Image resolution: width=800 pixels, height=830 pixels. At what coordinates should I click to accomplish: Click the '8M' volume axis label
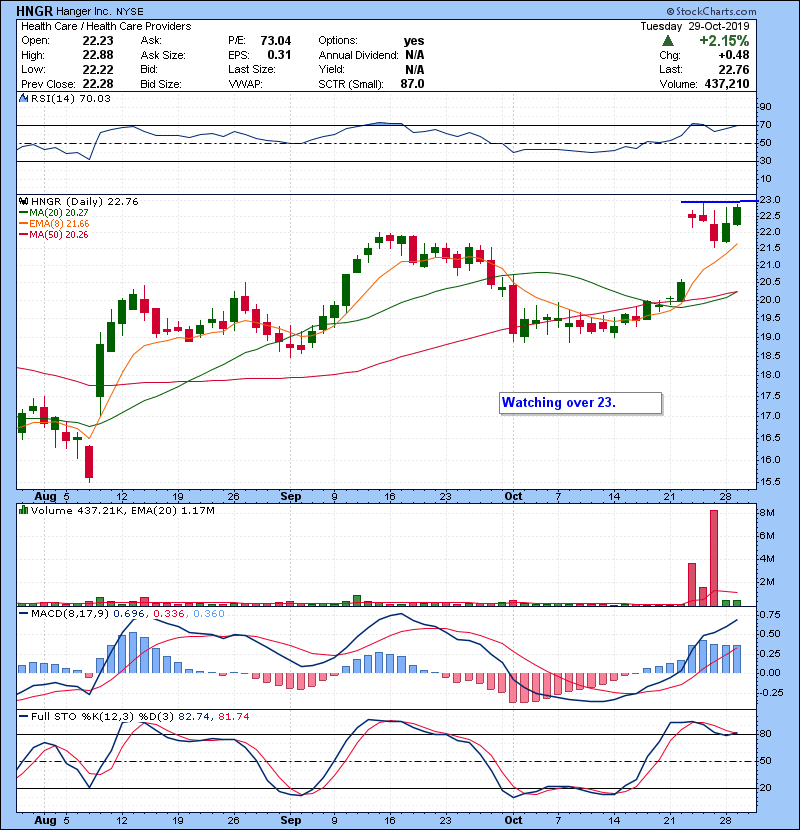tap(767, 512)
